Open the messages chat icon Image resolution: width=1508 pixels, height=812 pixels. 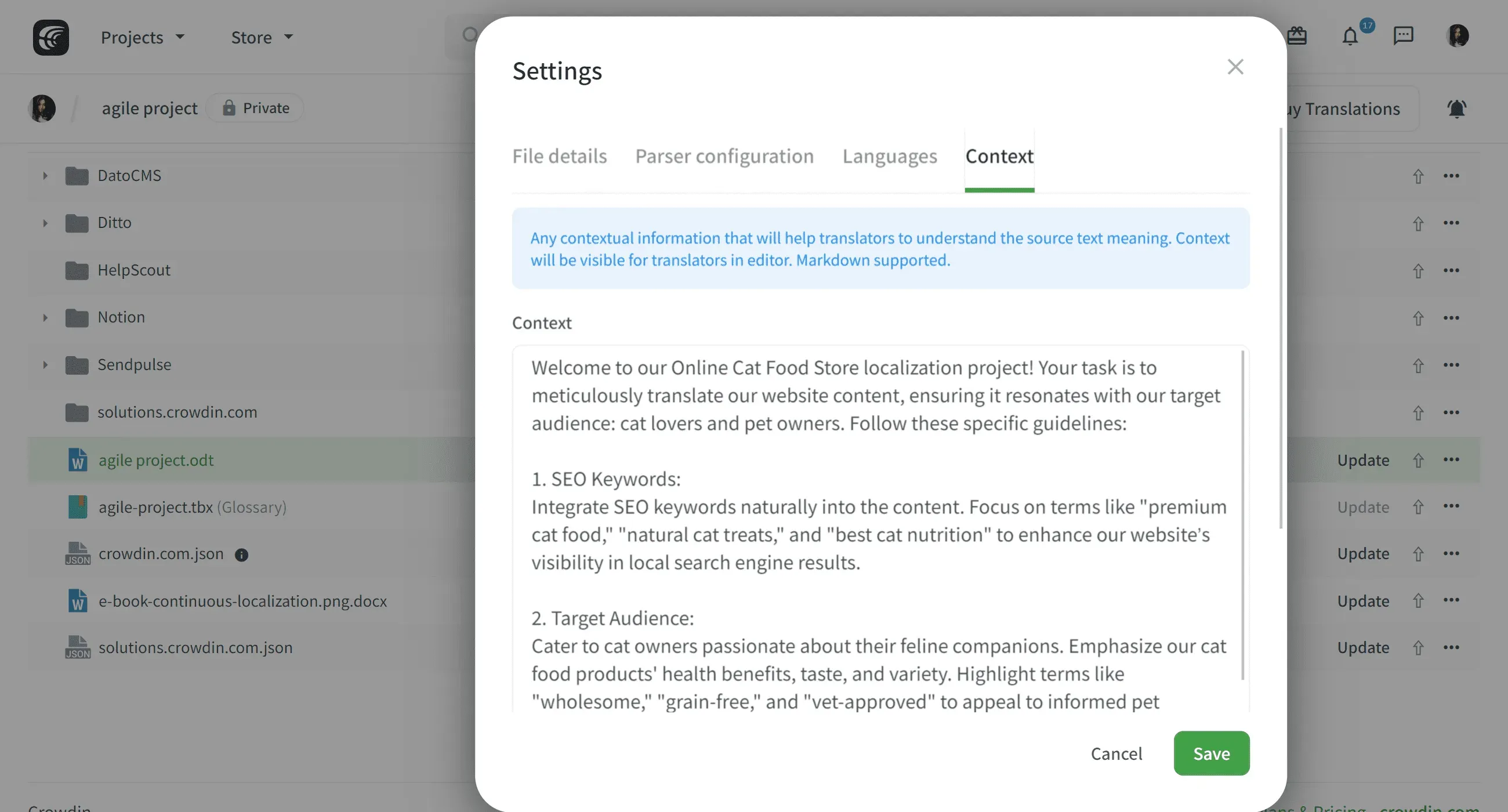pos(1402,36)
